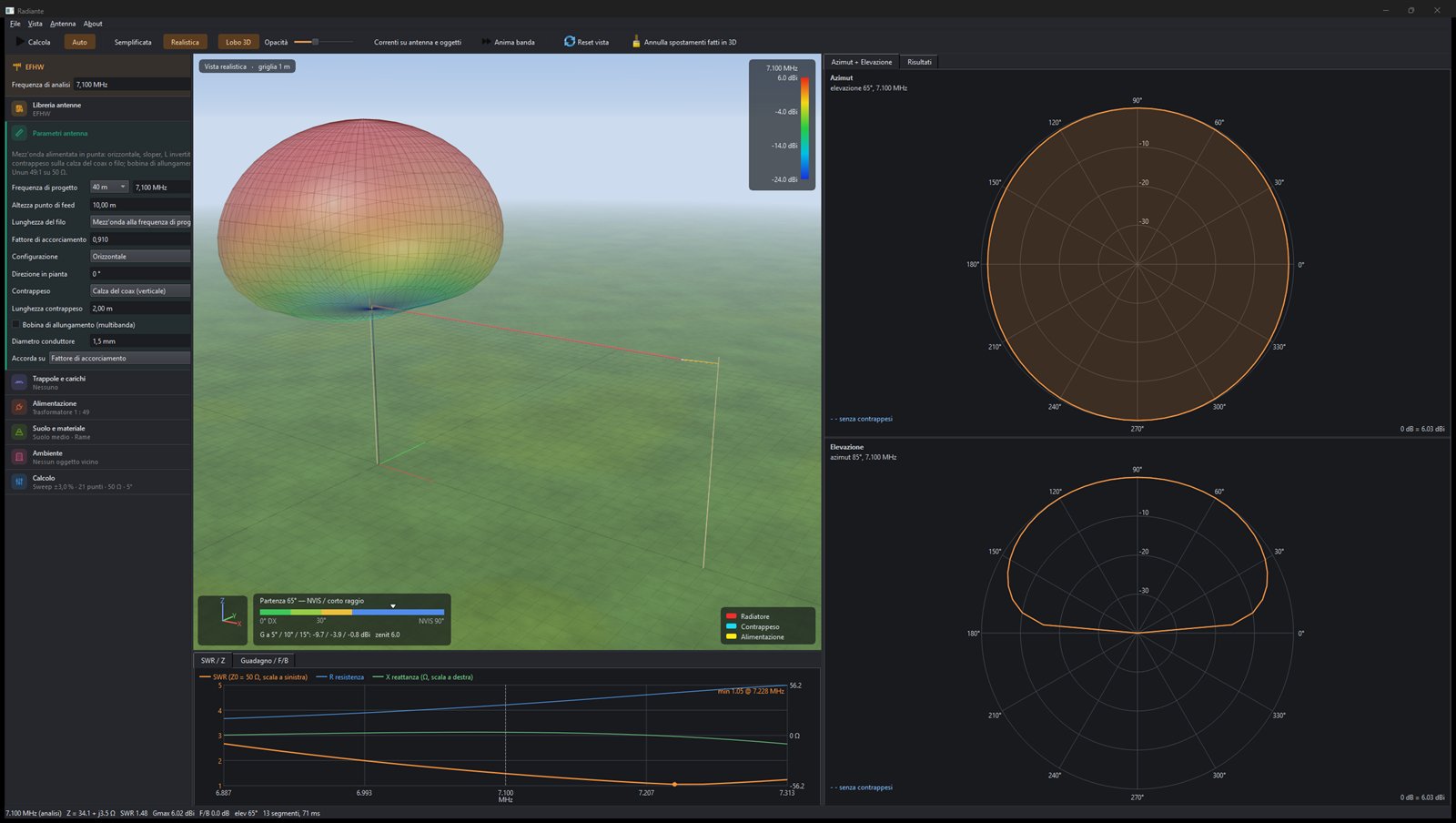The image size is (1456, 823).
Task: Click the Partenza elevation angle color bar
Action: [352, 612]
